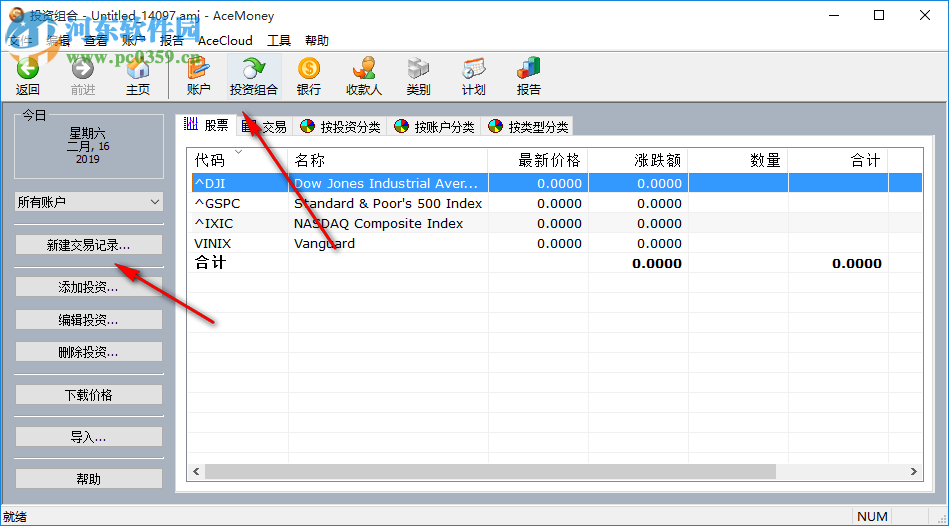
Task: Sort by the 涨跌额 column header
Action: (x=637, y=160)
